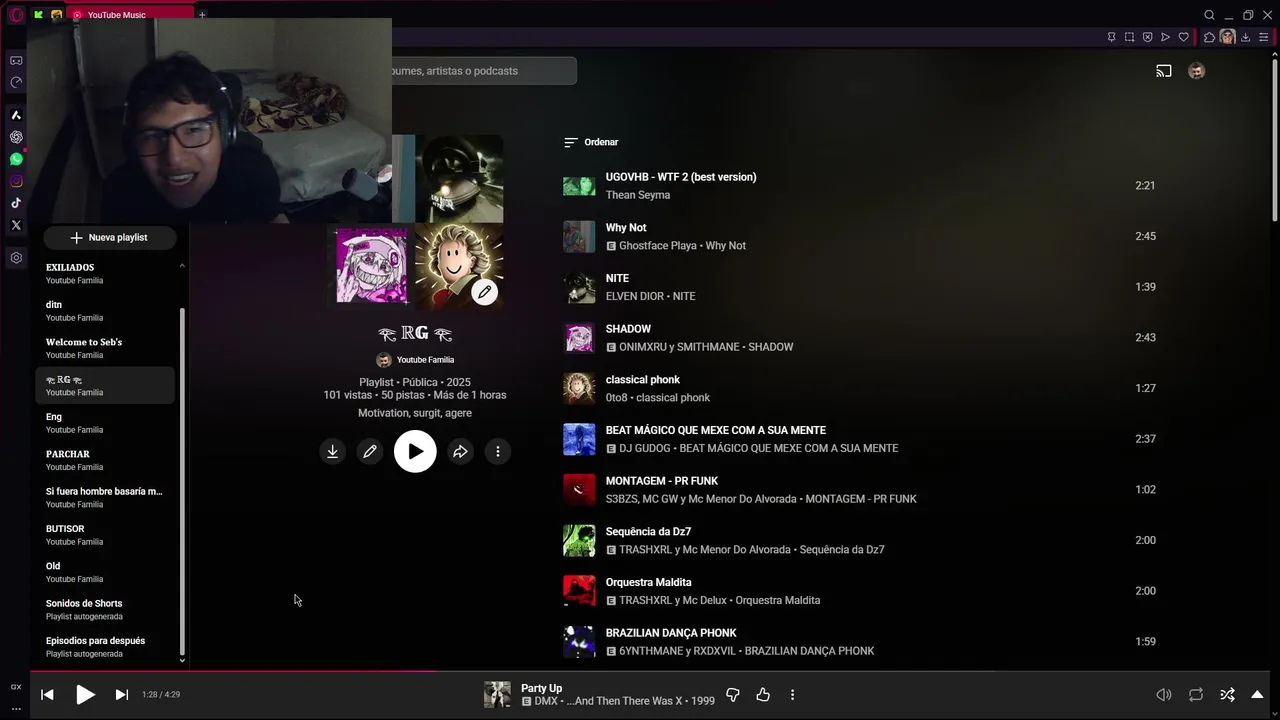Viewport: 1280px width, 720px height.
Task: Collapse playlist sidebar list up arrow
Action: click(182, 266)
